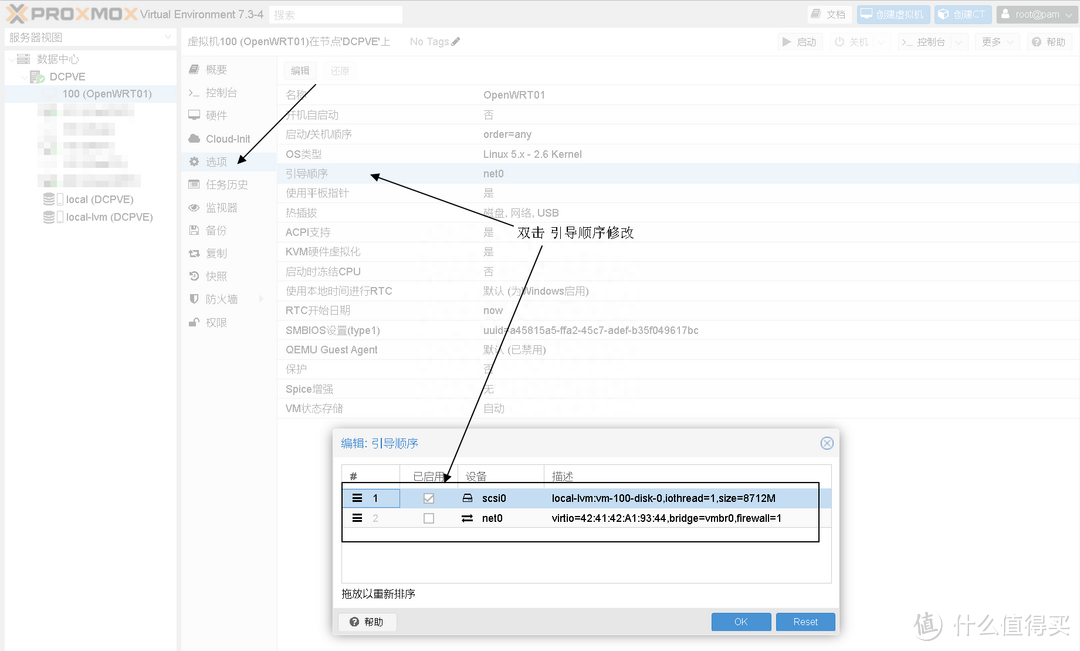Click the monitor icon beside 硬件

pyautogui.click(x=194, y=115)
